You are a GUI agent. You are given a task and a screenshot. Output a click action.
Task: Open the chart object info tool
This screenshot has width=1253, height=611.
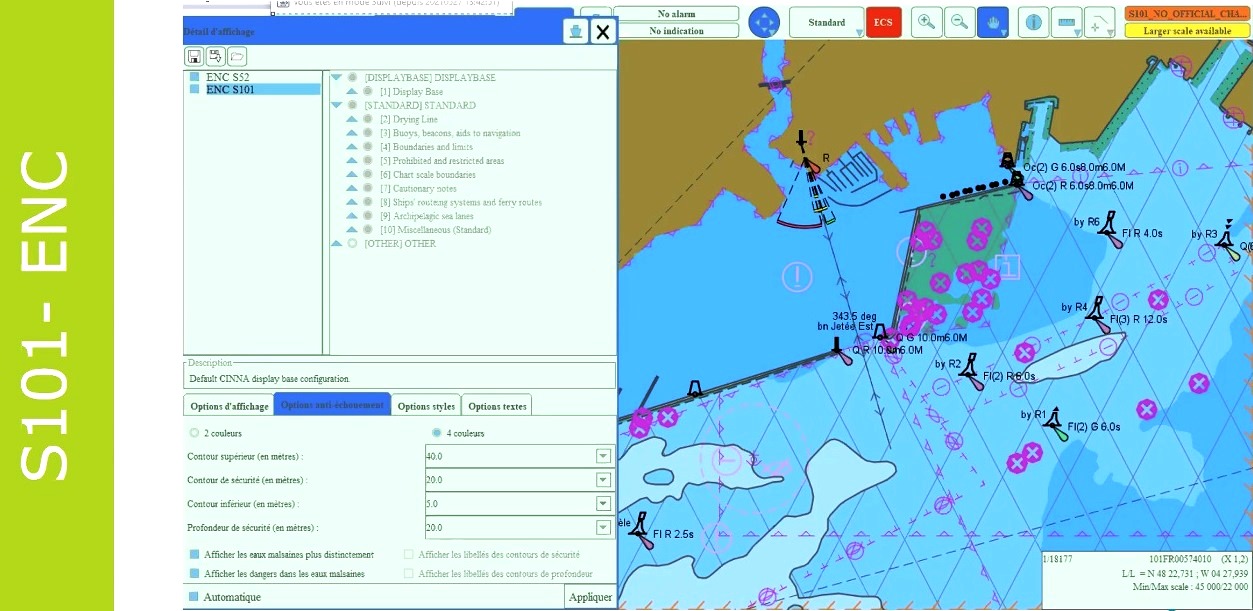1034,22
